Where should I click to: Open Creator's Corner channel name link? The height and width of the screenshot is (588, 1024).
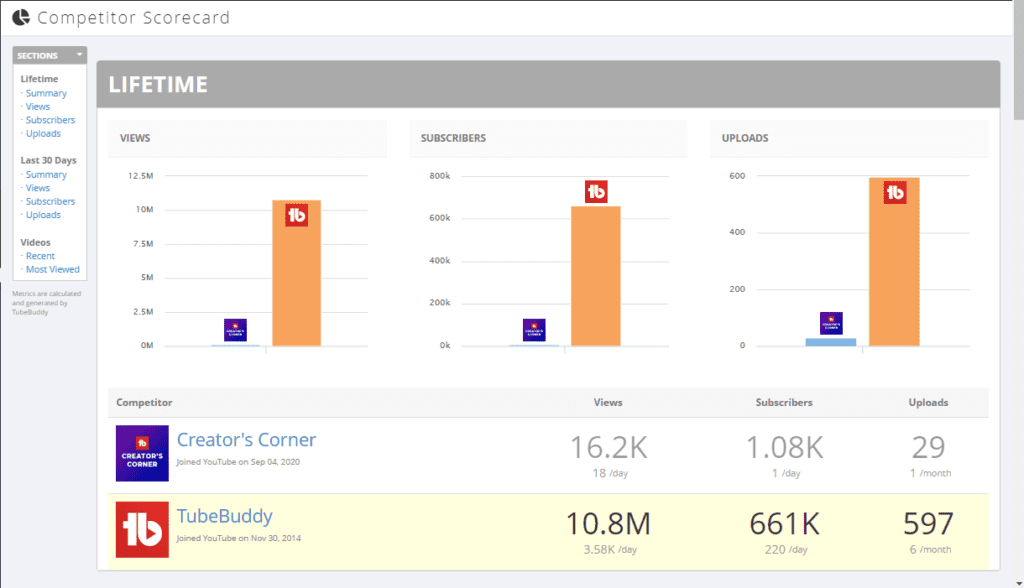[x=246, y=440]
